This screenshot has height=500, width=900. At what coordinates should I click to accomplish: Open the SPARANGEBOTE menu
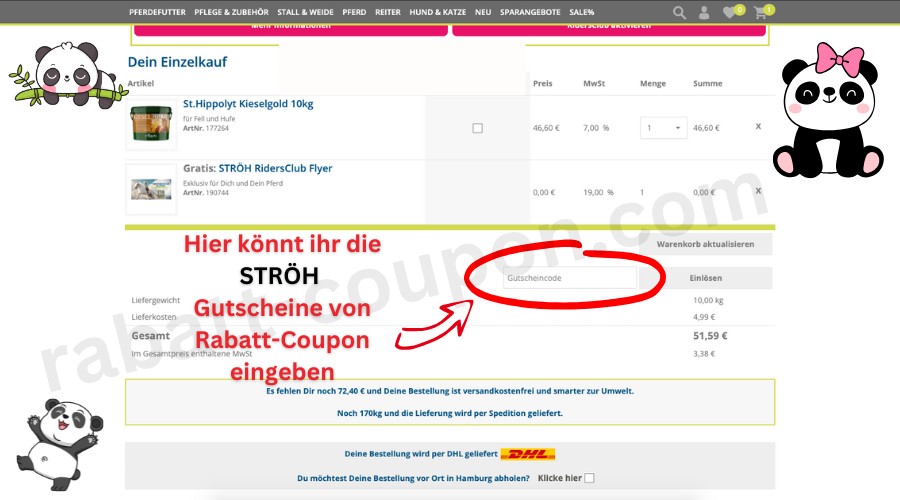click(530, 12)
